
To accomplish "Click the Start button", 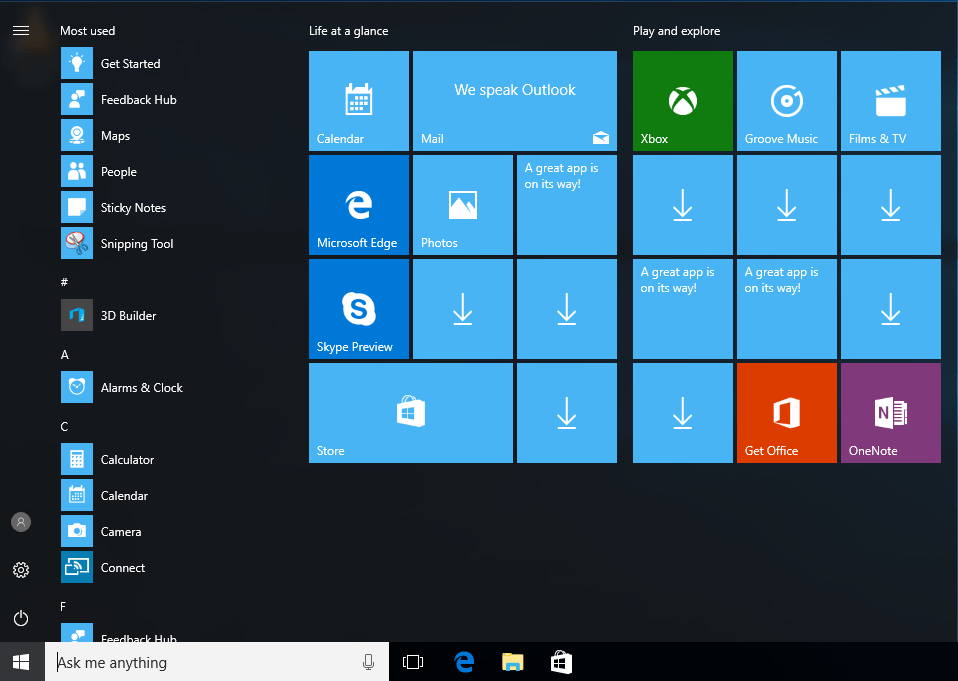I will click(x=20, y=662).
